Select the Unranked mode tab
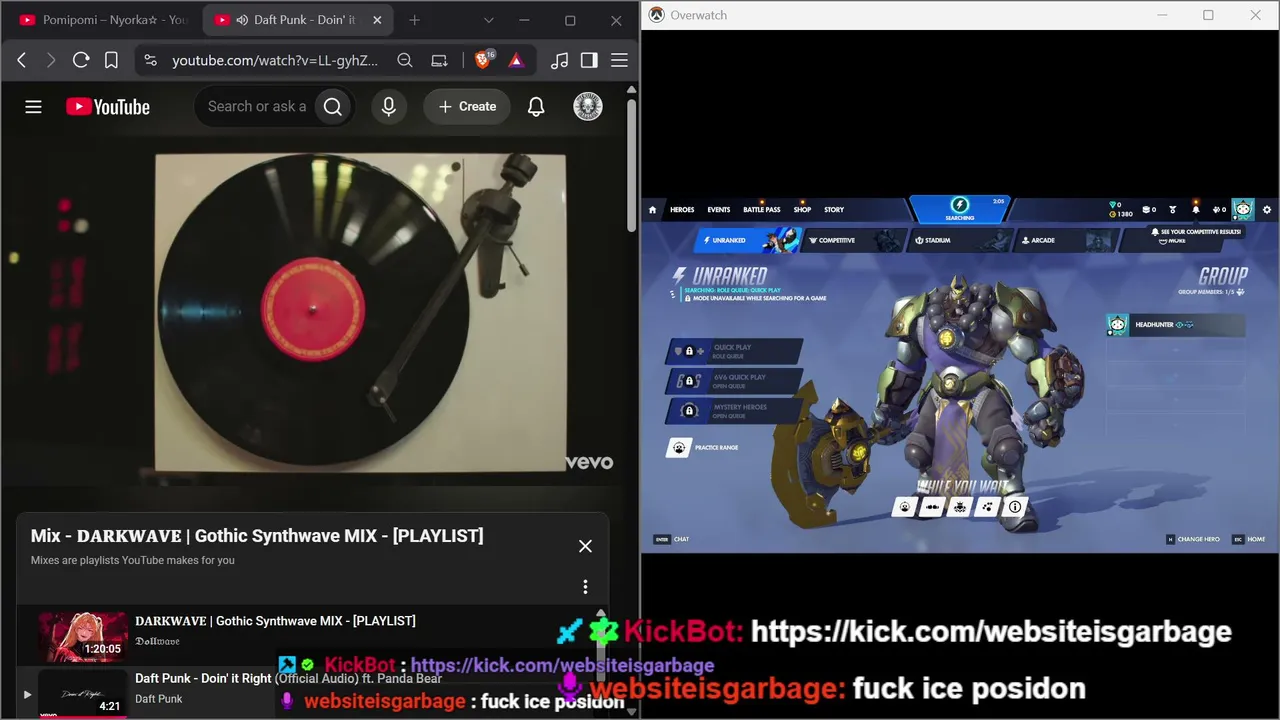The height and width of the screenshot is (720, 1280). tap(747, 240)
